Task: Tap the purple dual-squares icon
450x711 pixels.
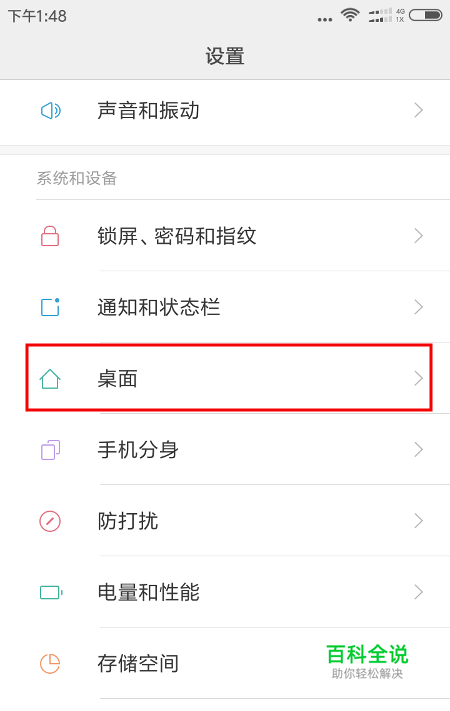Action: click(50, 450)
